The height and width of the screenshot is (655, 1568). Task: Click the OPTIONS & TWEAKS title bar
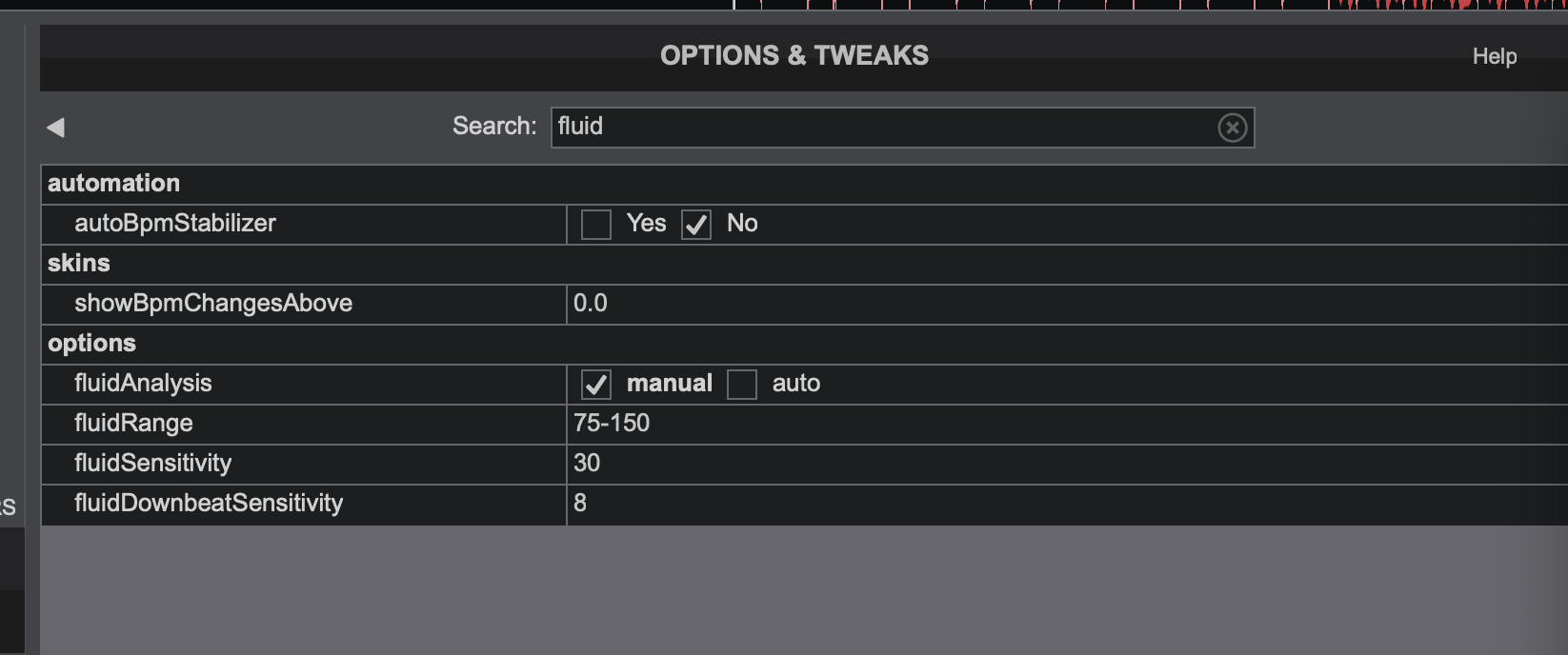(794, 56)
